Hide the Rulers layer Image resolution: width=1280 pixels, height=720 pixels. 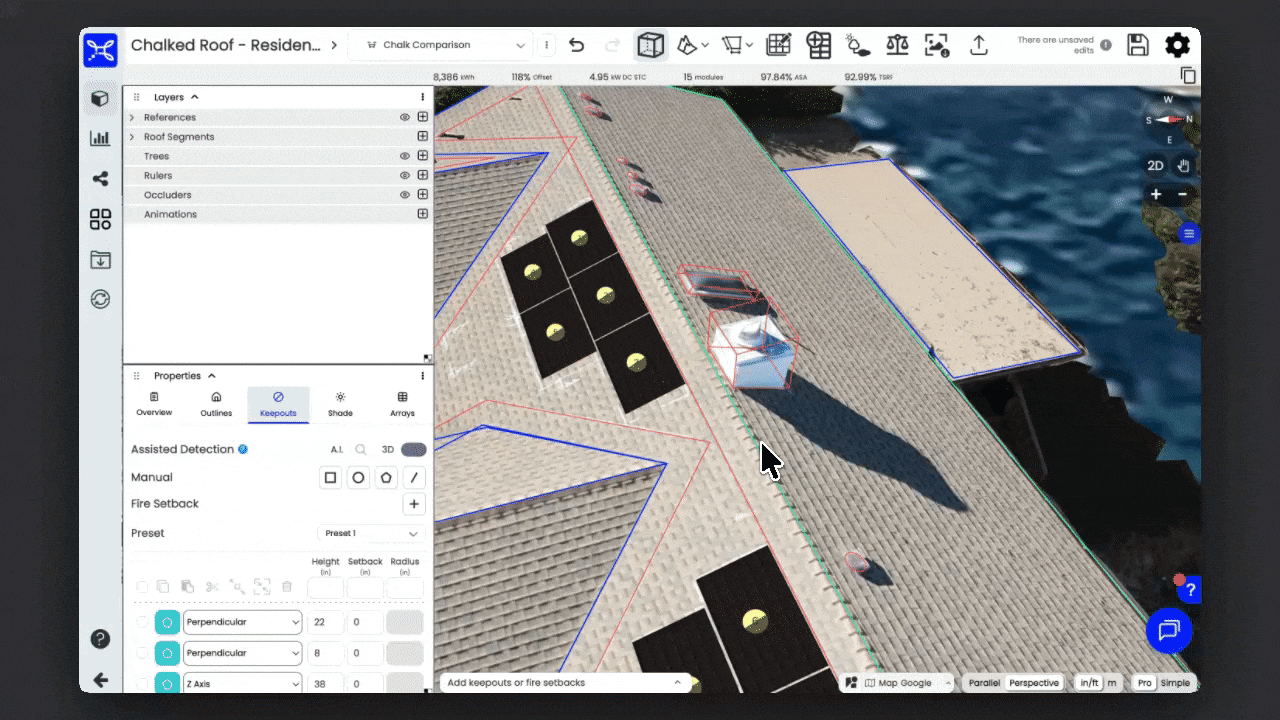pyautogui.click(x=405, y=175)
